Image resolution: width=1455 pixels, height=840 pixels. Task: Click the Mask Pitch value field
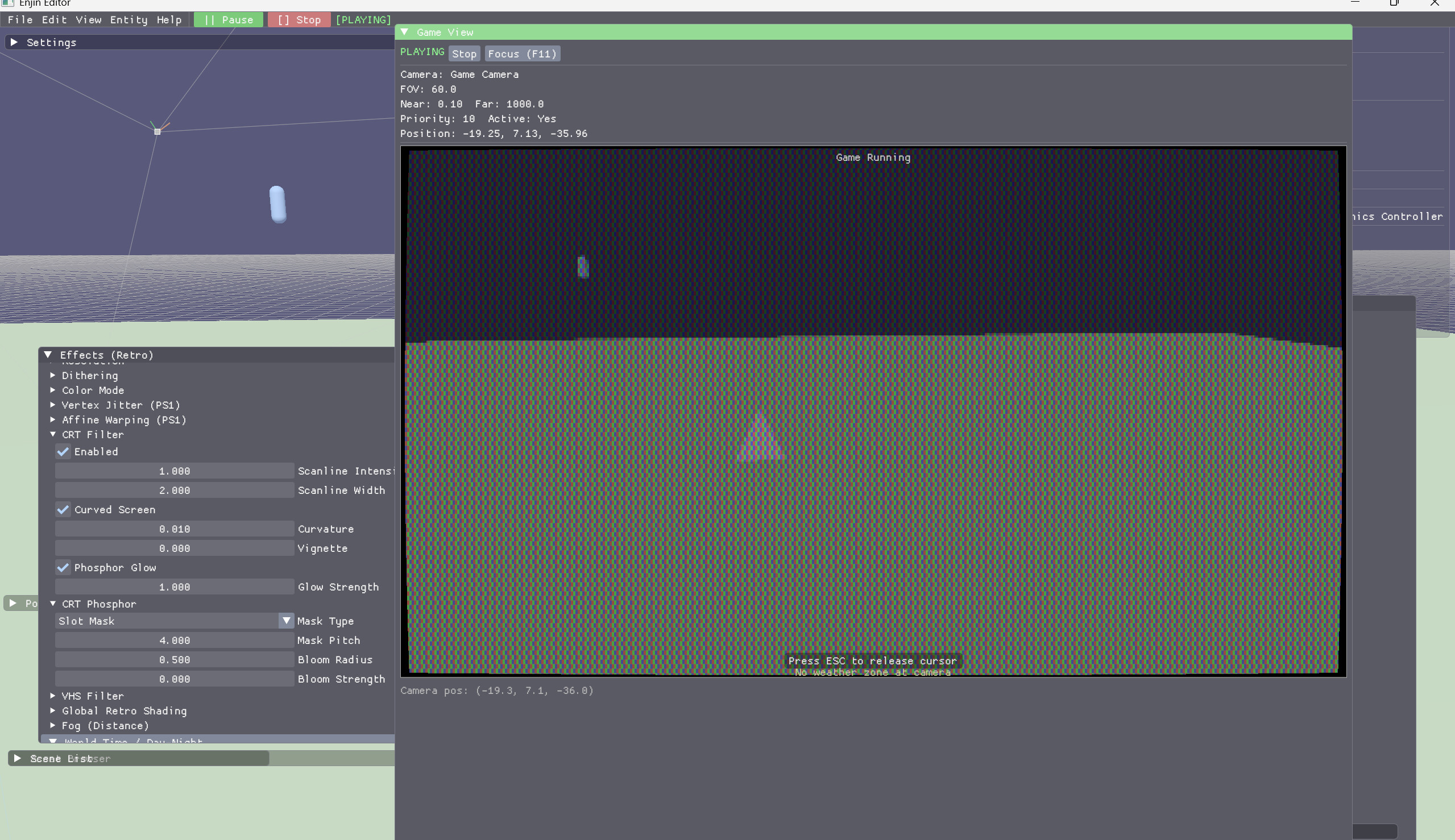pyautogui.click(x=175, y=641)
